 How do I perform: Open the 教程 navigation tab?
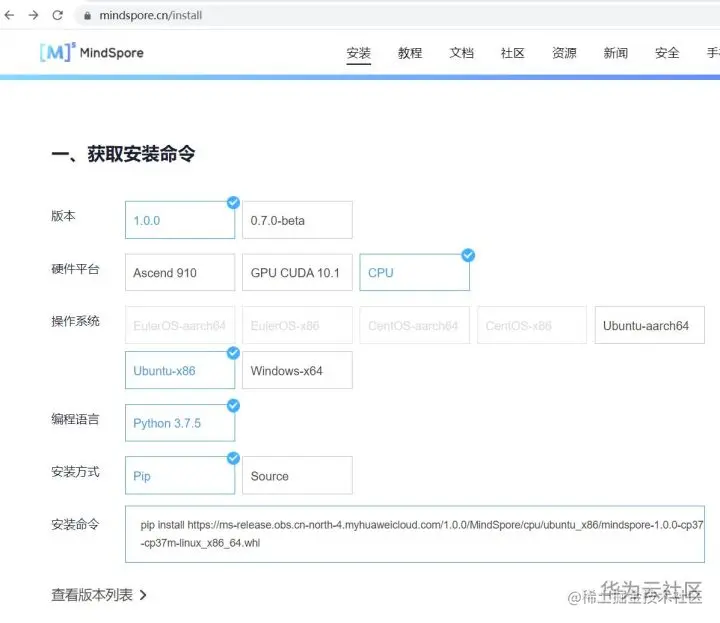[410, 53]
